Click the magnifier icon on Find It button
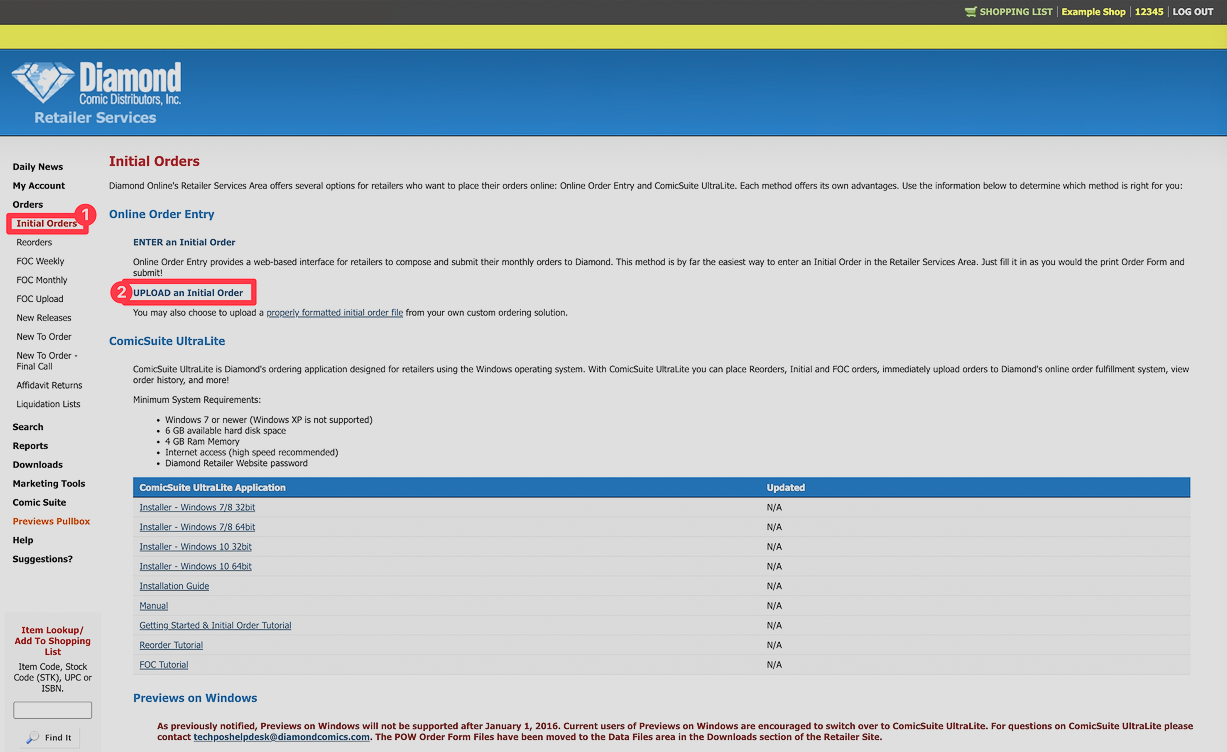 pyautogui.click(x=33, y=738)
